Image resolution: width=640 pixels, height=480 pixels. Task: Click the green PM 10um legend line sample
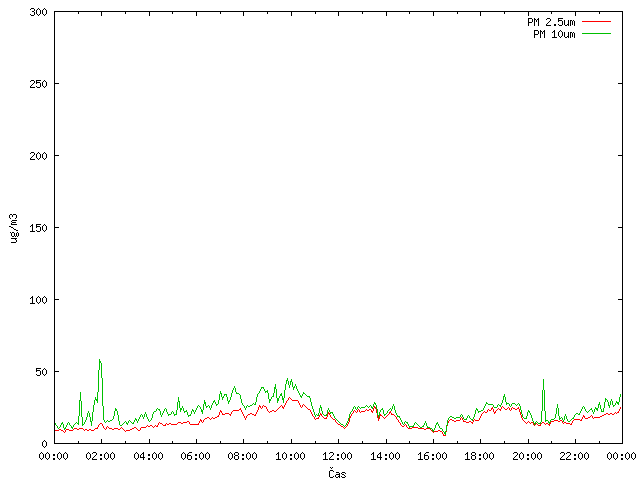click(596, 34)
